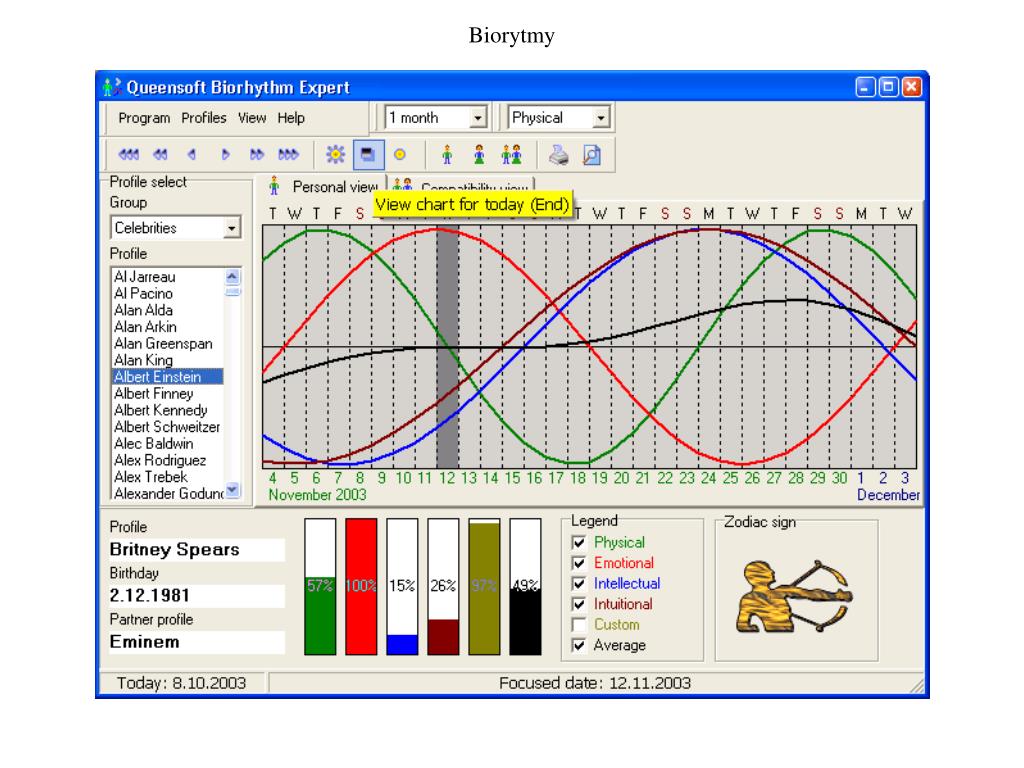Click the sun-shaped toolbar icon
The image size is (1024, 768).
336,155
